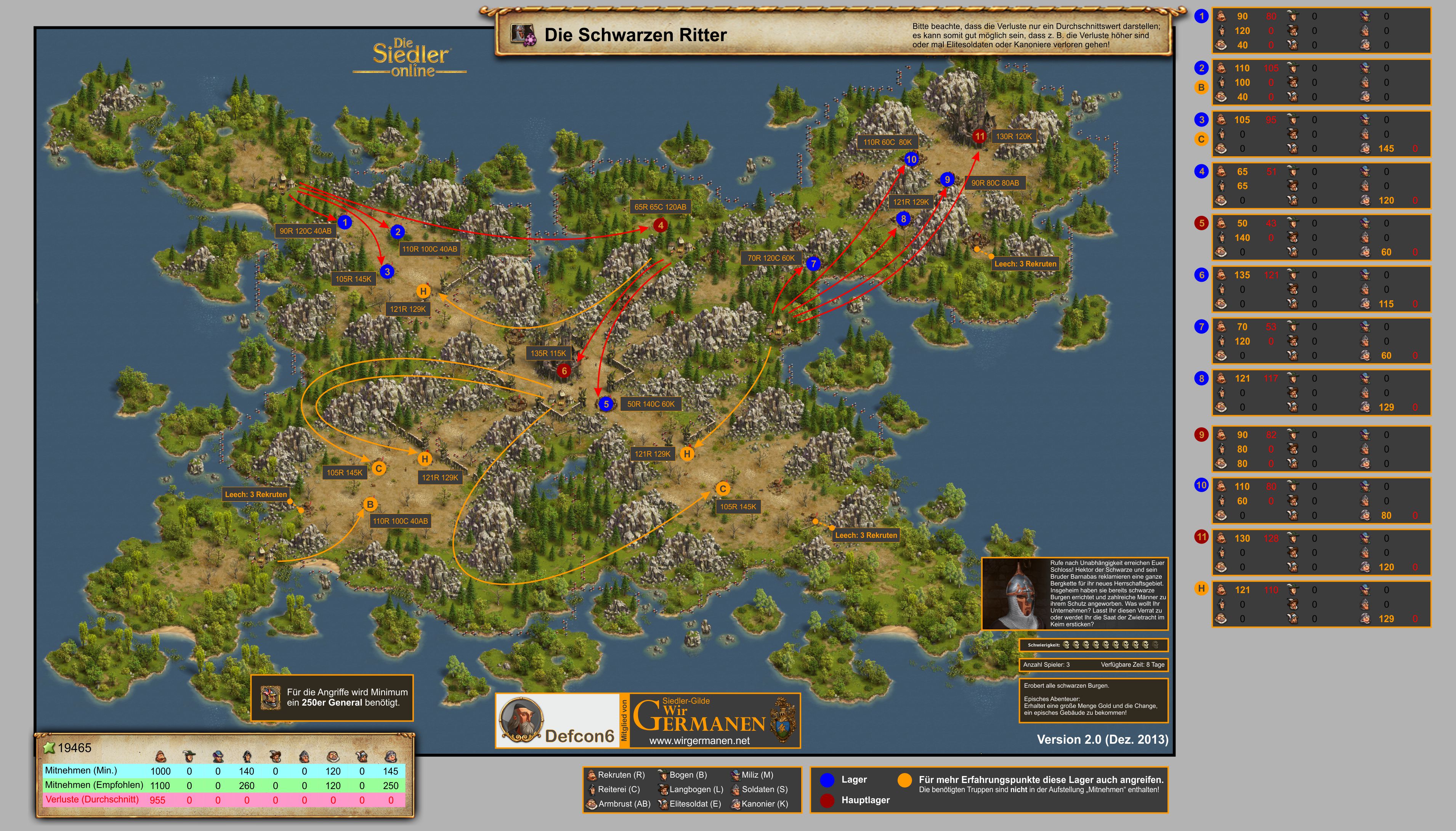Click the Rekruten (R) icon in the legend

tap(592, 775)
